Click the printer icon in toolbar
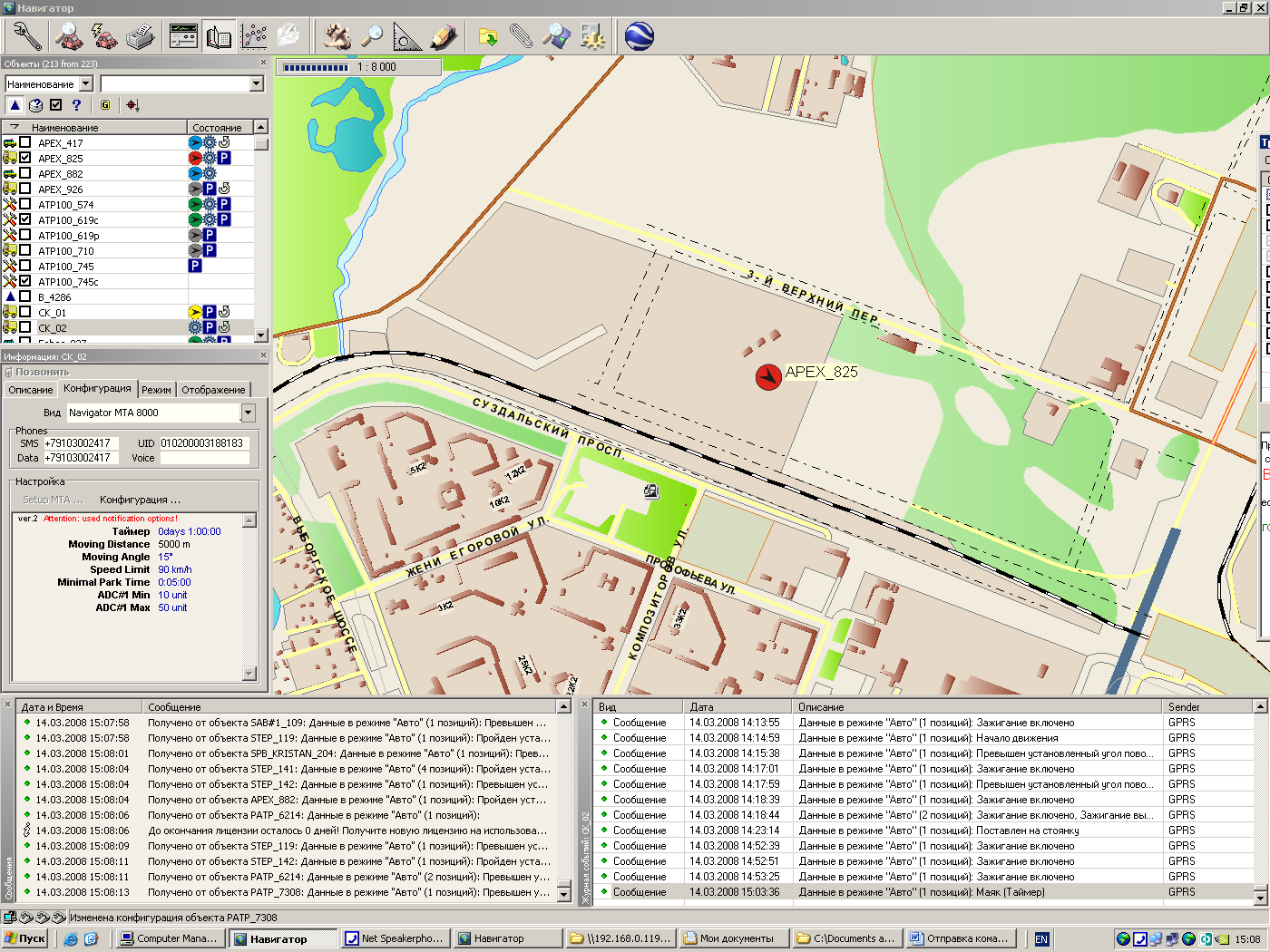Viewport: 1270px width, 952px height. coord(141,36)
